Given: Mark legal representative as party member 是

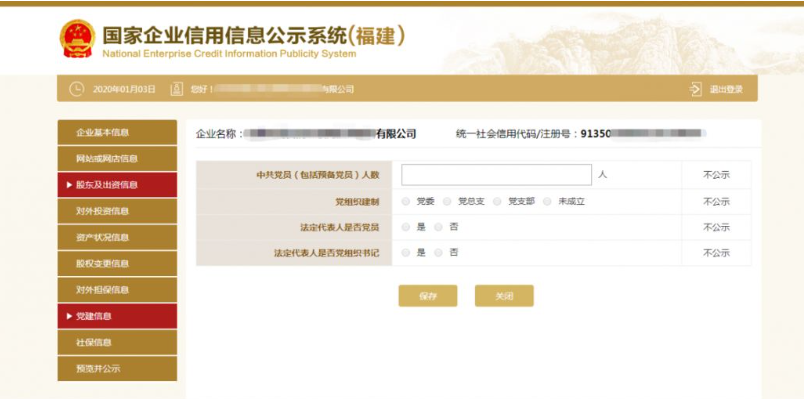Looking at the screenshot, I should click(x=406, y=227).
